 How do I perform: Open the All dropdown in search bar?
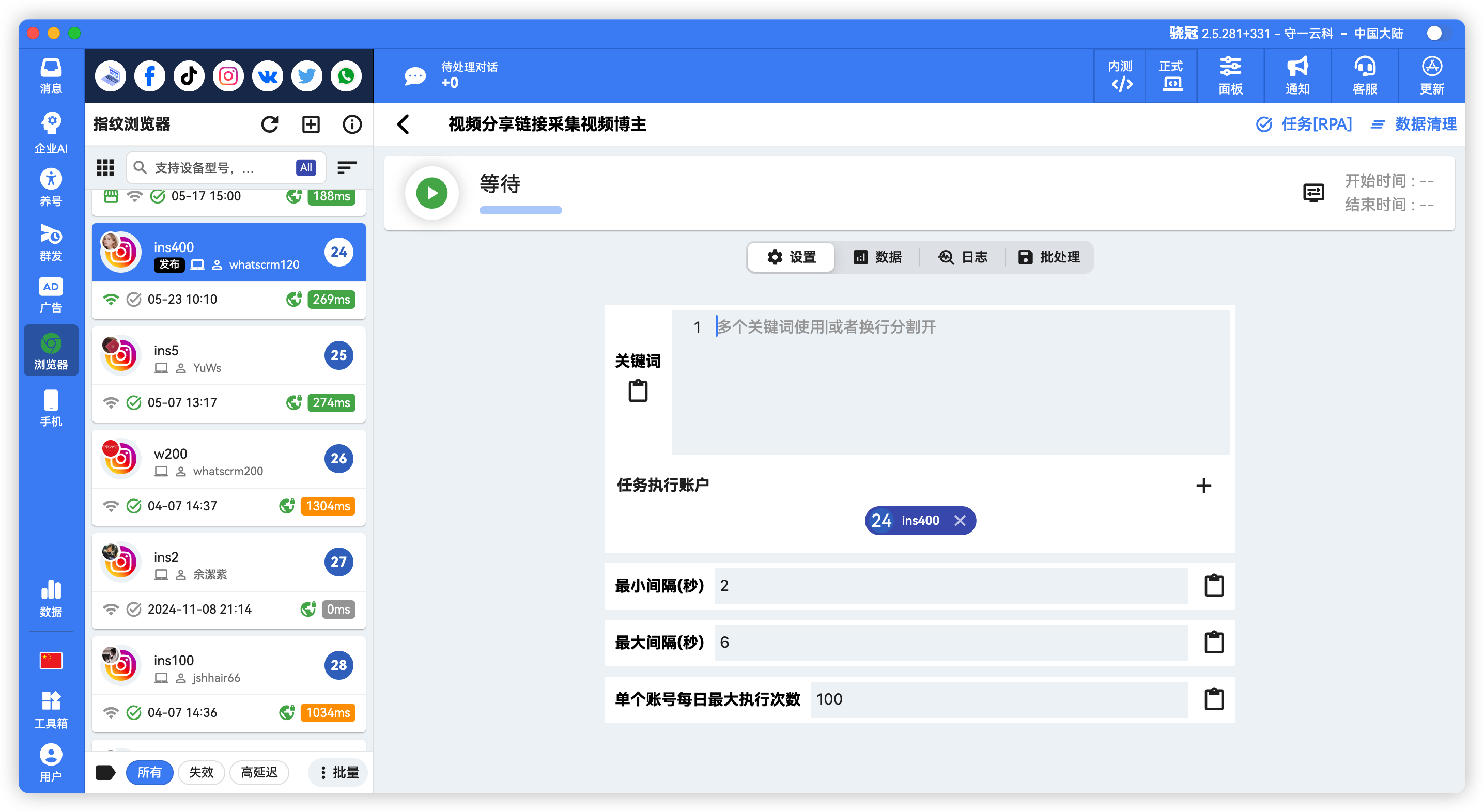click(305, 167)
